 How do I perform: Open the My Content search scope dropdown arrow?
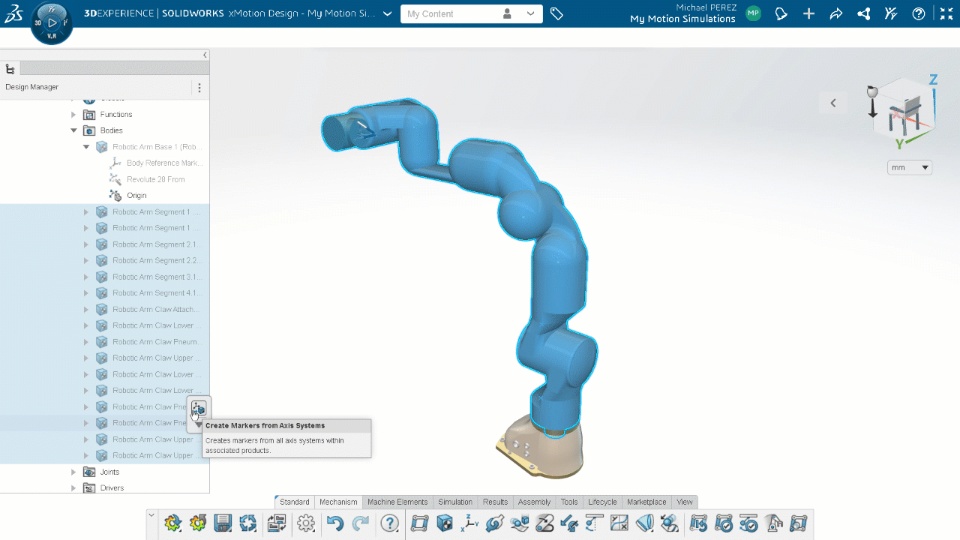(x=530, y=13)
